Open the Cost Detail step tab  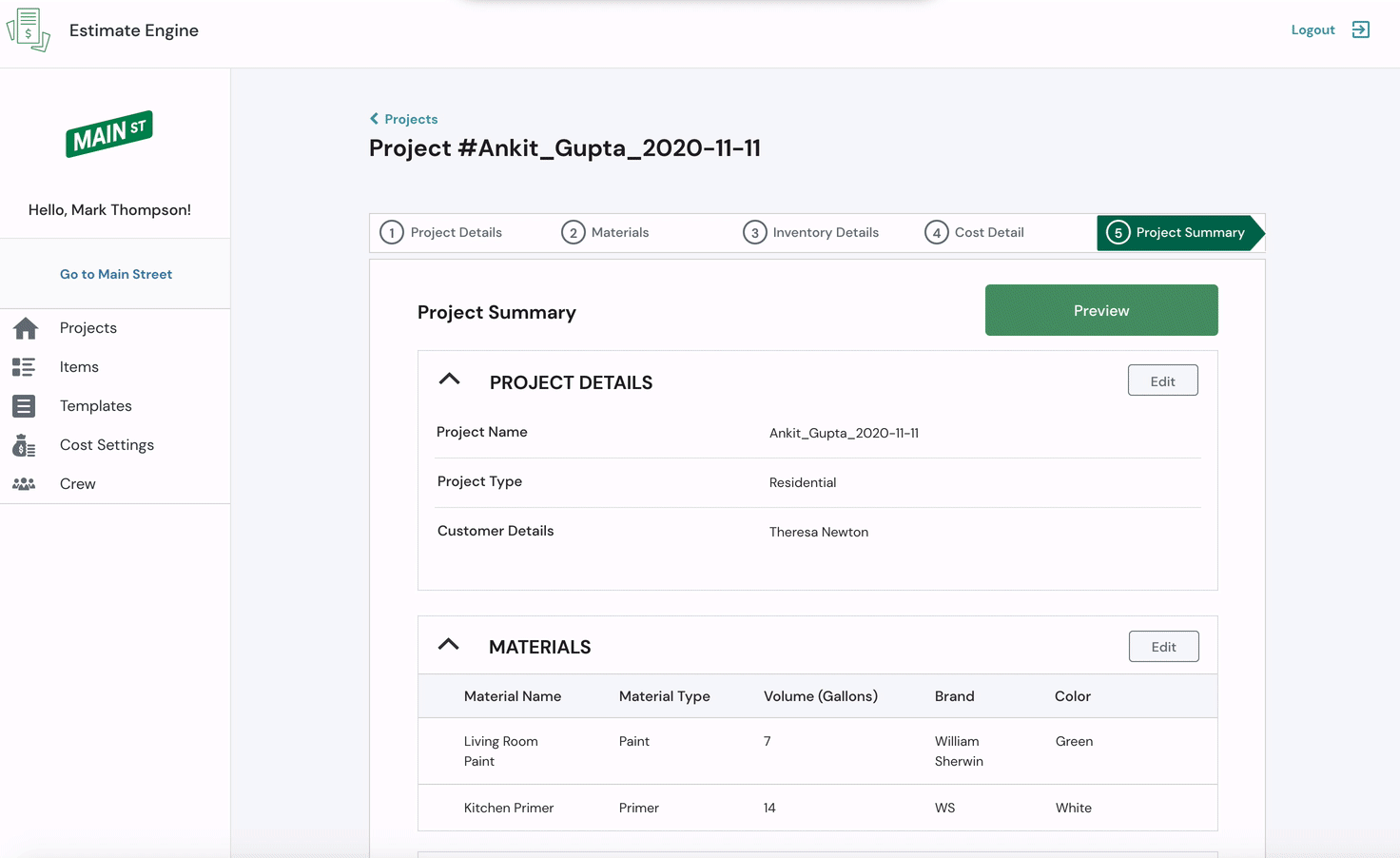(974, 232)
